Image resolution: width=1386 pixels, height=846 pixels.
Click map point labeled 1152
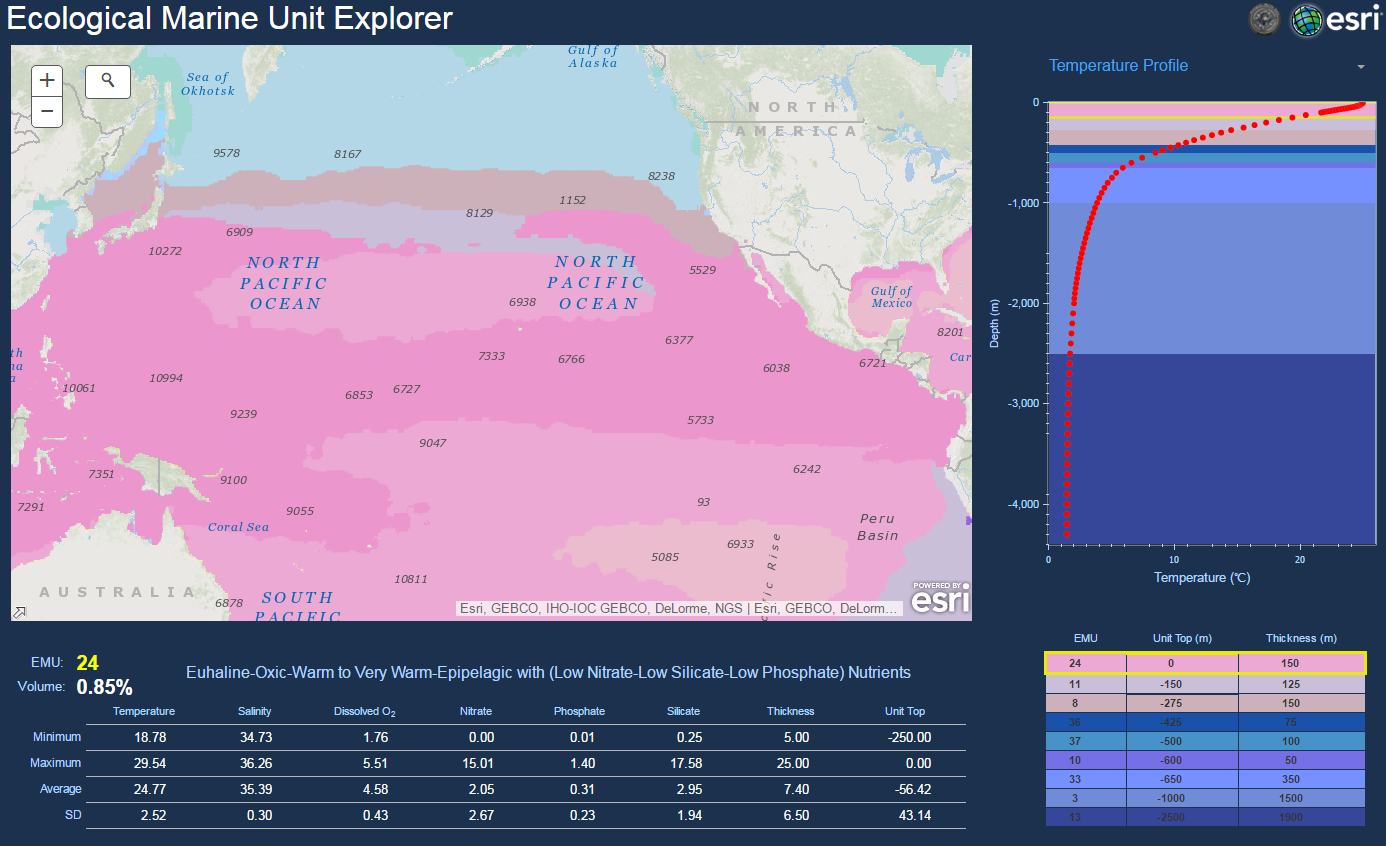(572, 200)
